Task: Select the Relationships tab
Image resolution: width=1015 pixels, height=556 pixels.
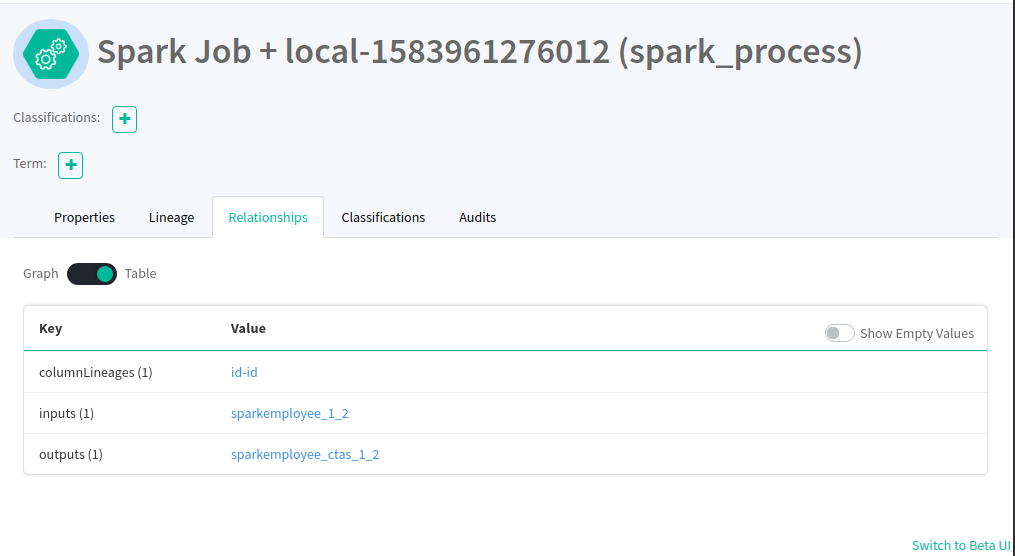Action: [268, 217]
